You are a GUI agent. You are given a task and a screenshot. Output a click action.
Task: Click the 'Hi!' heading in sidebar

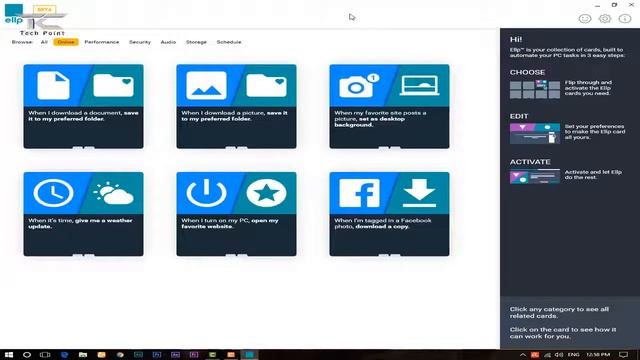pos(516,40)
